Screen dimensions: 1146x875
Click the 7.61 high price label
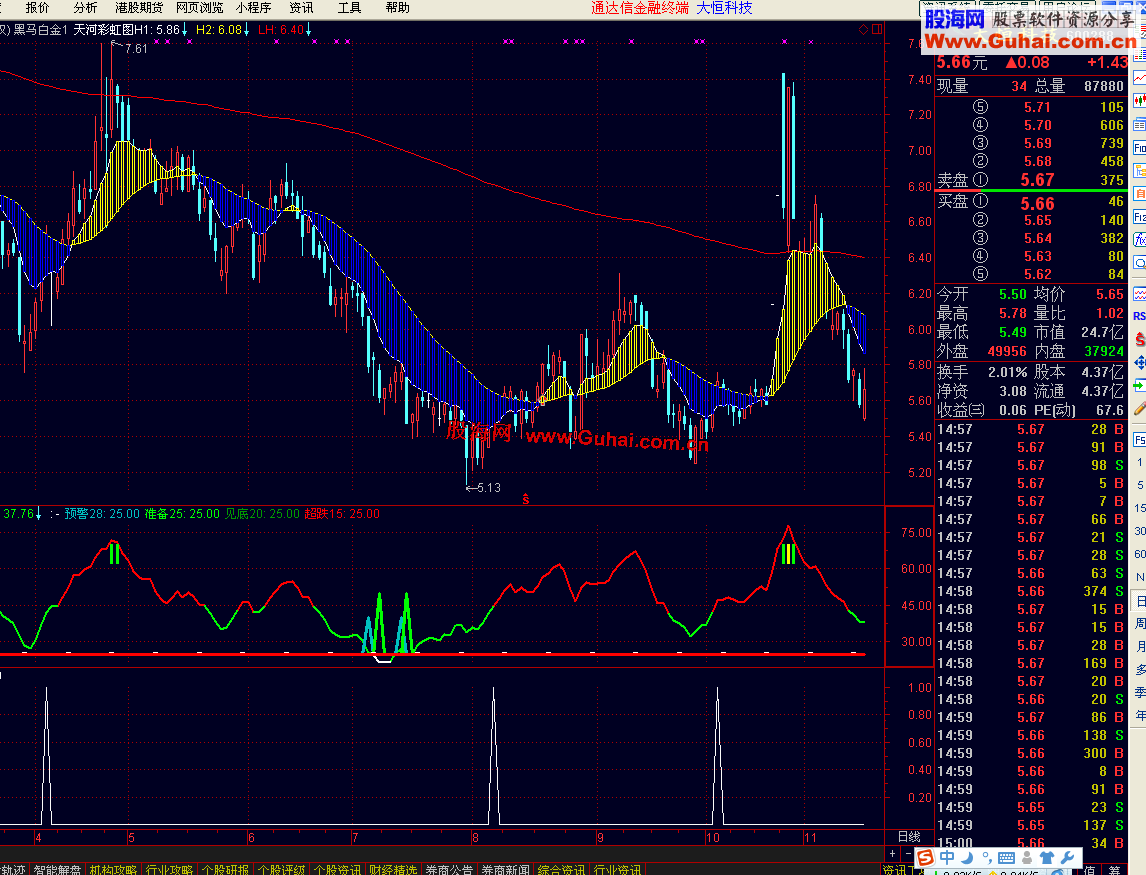(x=136, y=49)
